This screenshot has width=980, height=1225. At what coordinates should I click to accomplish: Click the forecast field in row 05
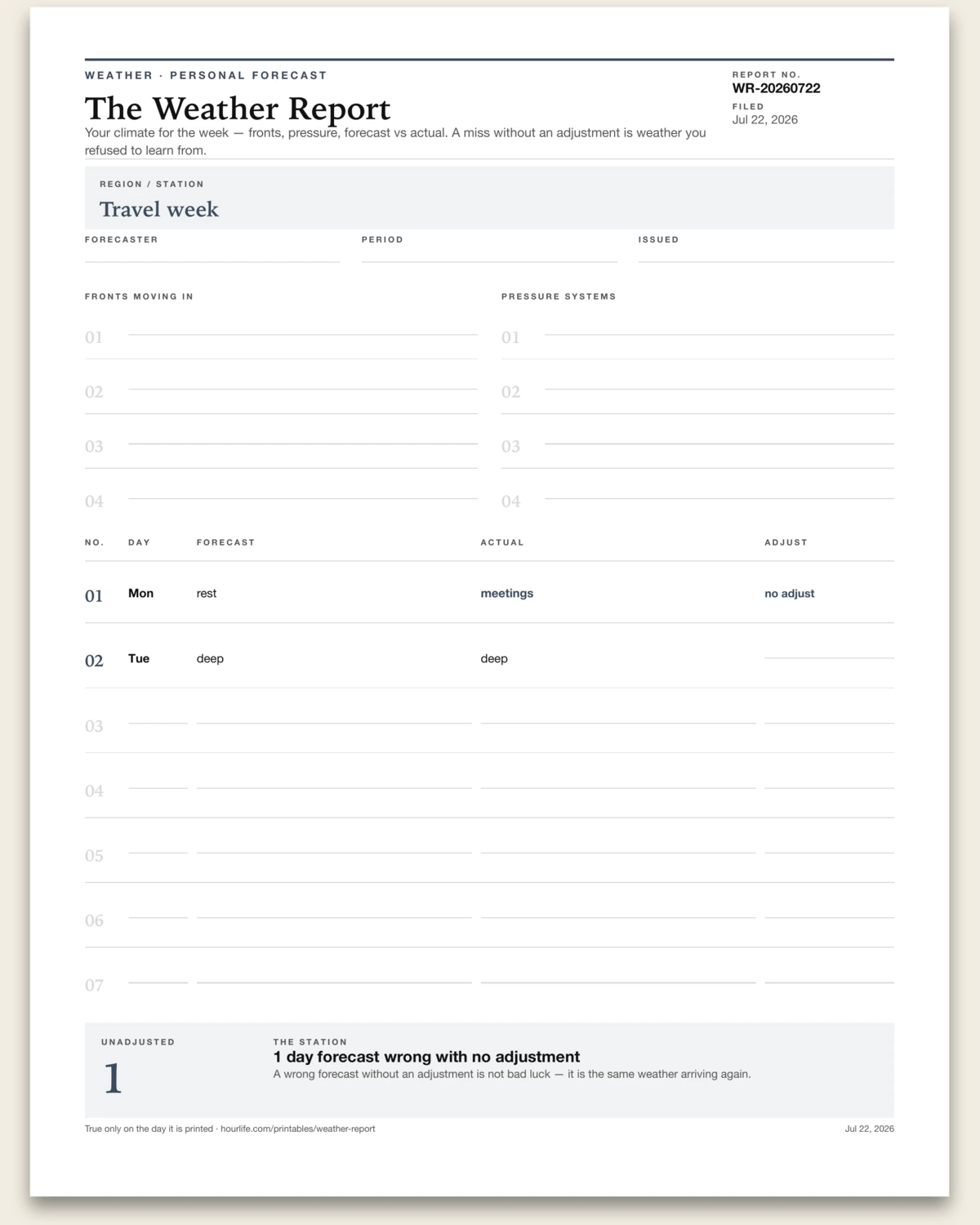click(x=334, y=846)
